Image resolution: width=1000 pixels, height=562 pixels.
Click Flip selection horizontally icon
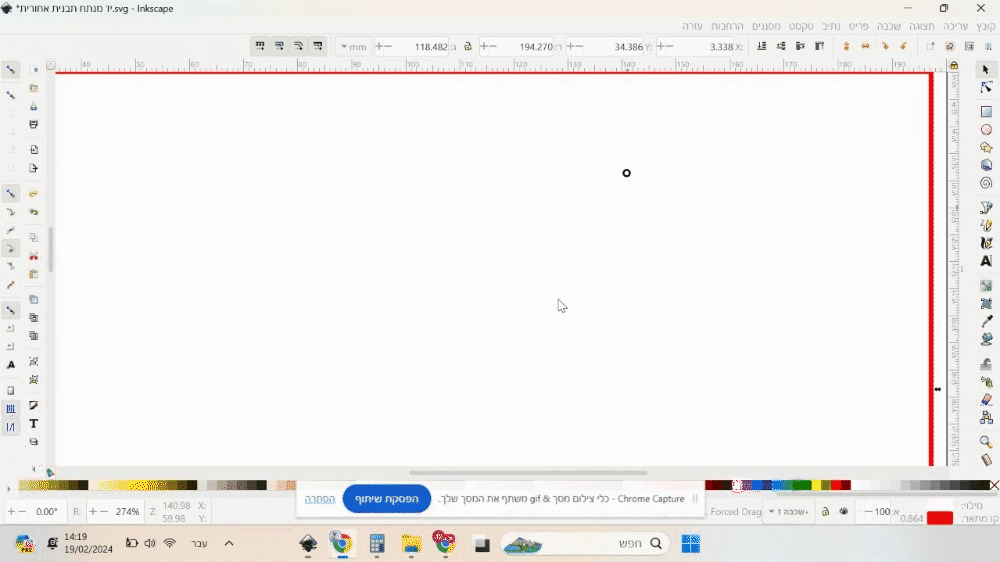point(865,46)
